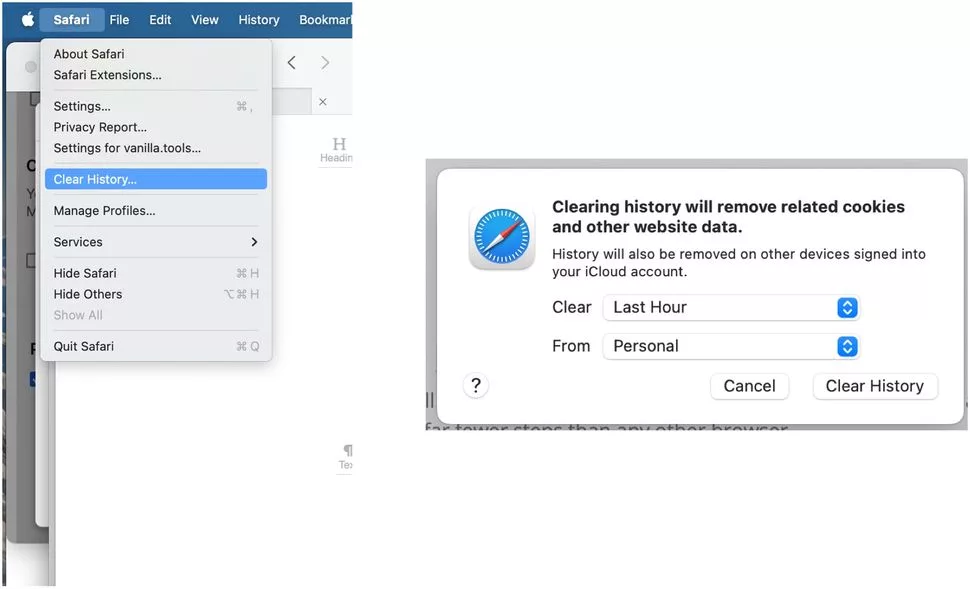This screenshot has width=970, height=589.
Task: Click the help question mark button
Action: pyautogui.click(x=476, y=386)
